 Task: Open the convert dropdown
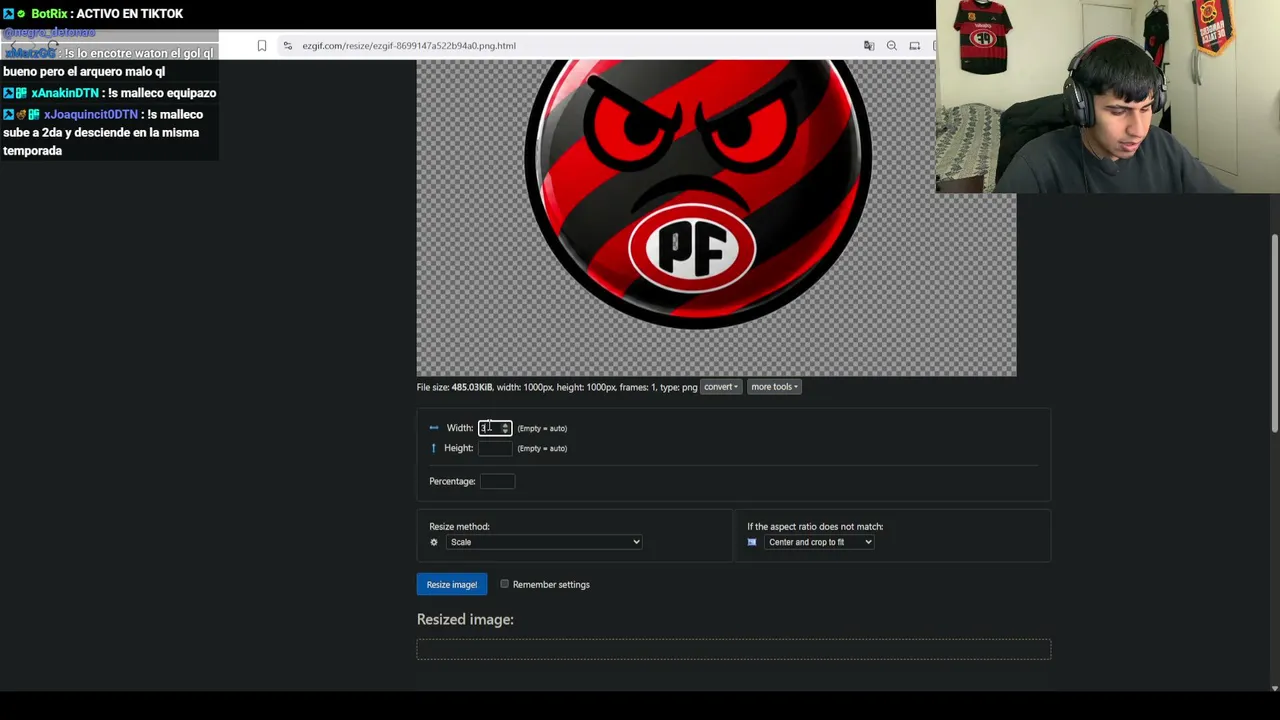[720, 387]
